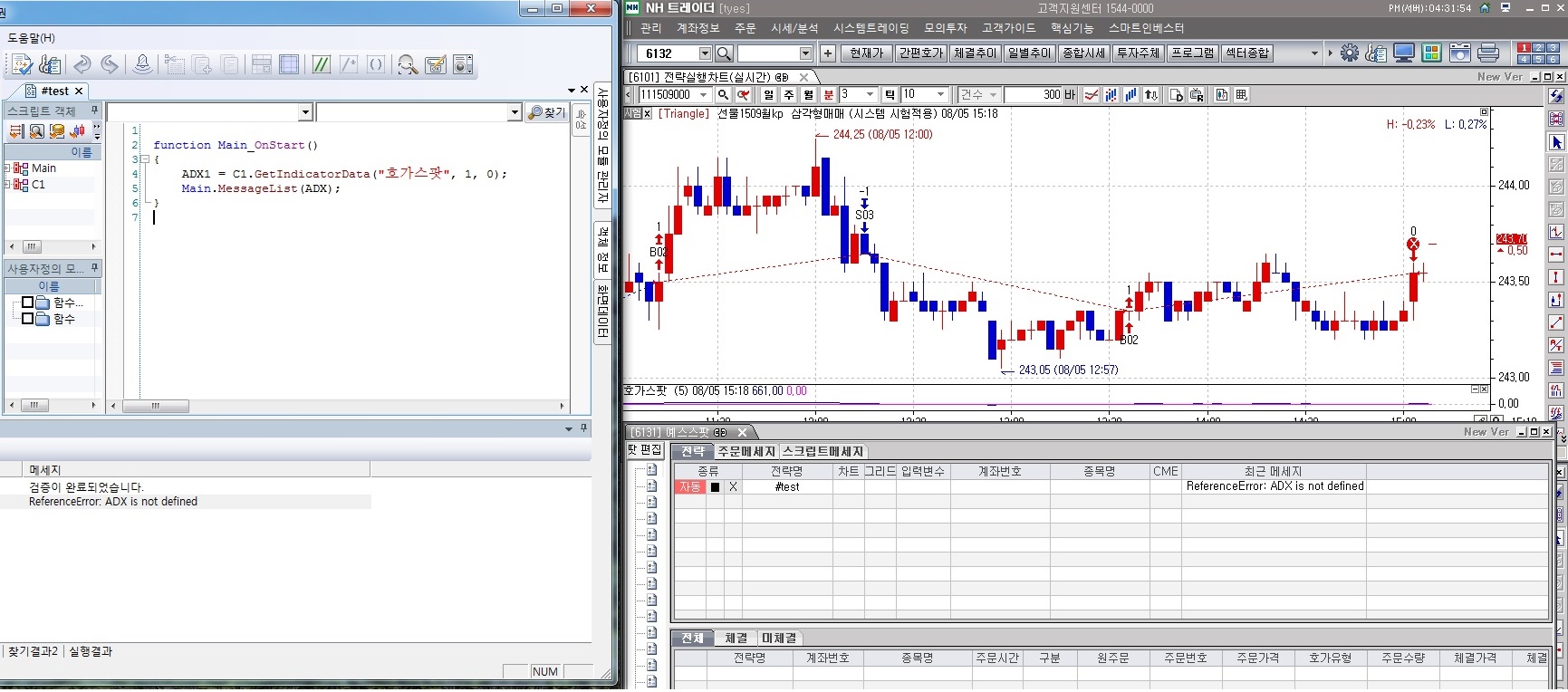Open the settings gear icon in NH toolbar
Screen dimensions: 1568x692
tap(1350, 53)
